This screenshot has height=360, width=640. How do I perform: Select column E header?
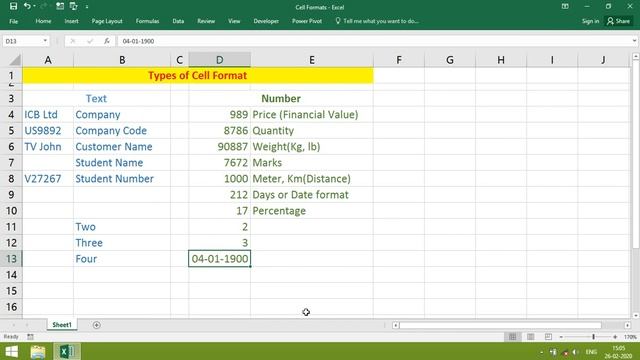click(312, 60)
